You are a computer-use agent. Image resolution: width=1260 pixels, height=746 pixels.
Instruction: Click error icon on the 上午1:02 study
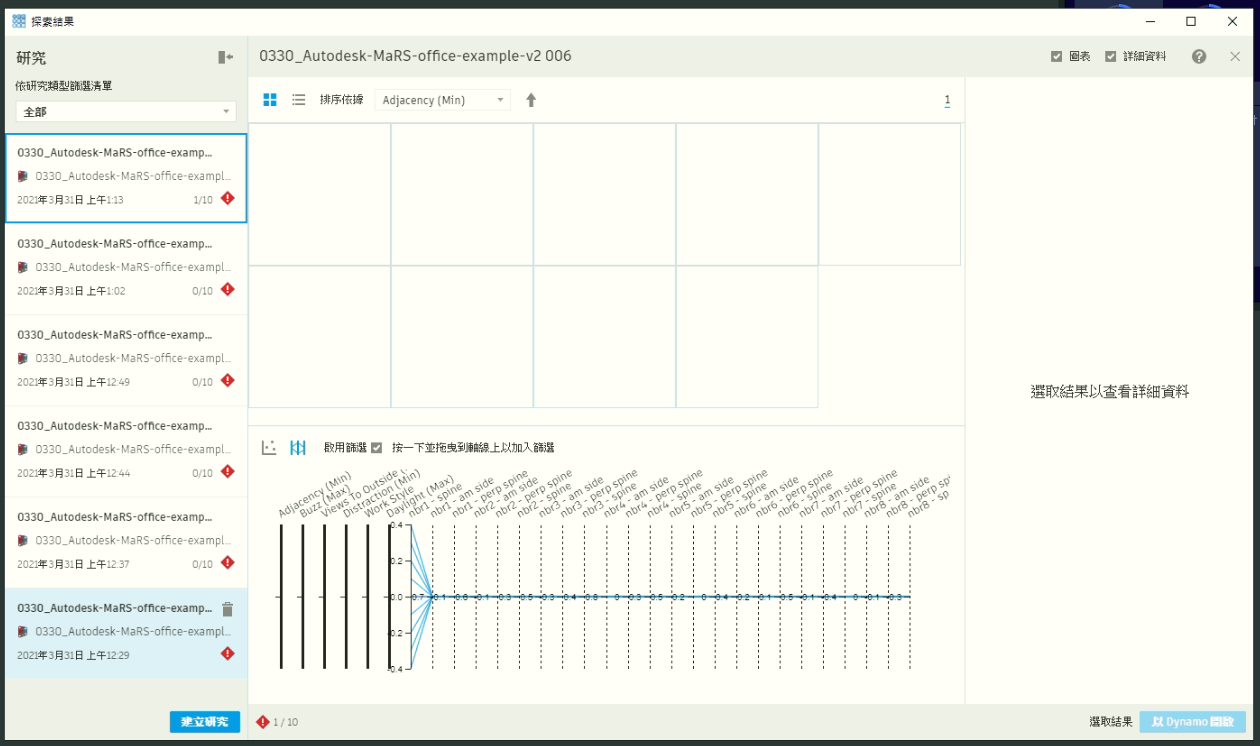227,289
